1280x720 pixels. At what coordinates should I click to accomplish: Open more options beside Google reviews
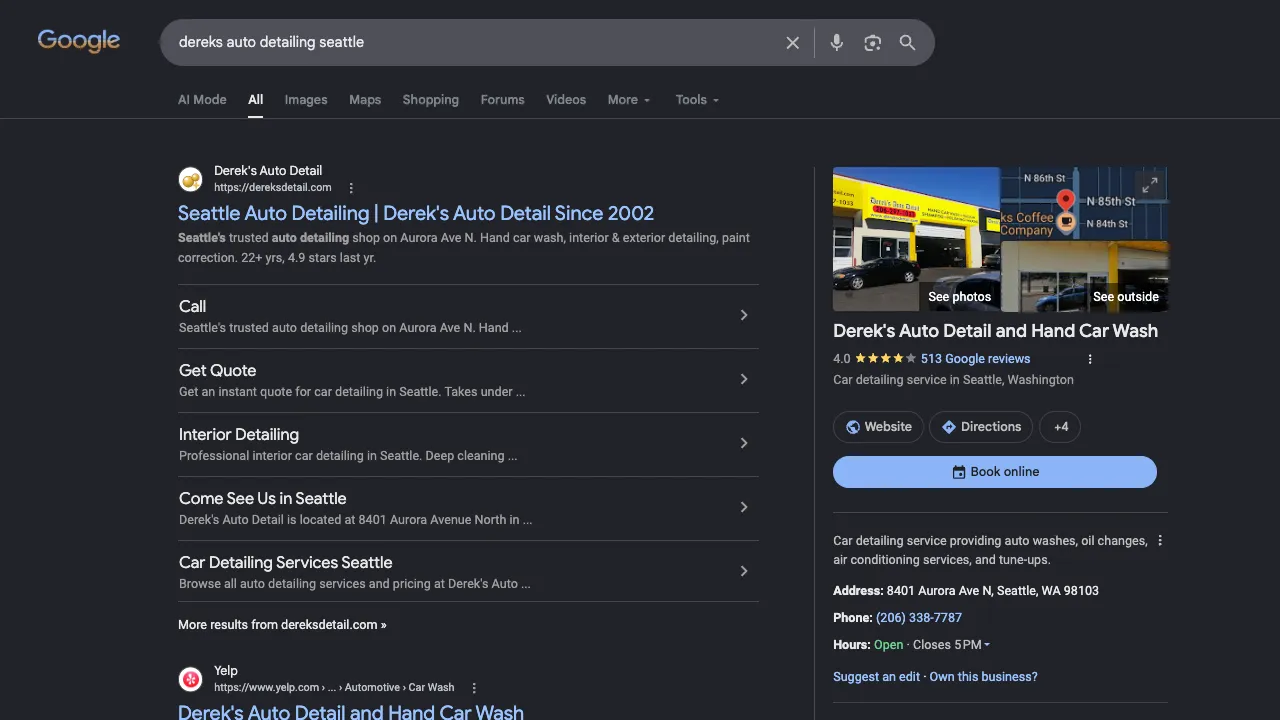[x=1090, y=359]
